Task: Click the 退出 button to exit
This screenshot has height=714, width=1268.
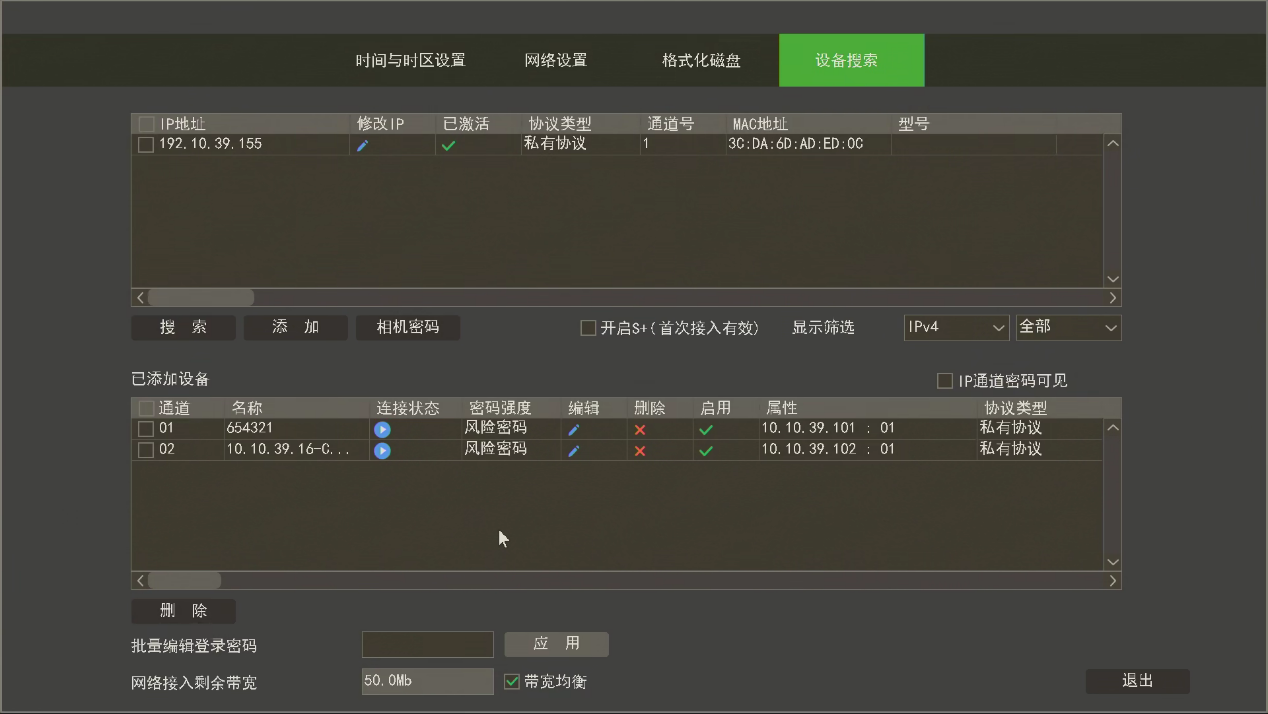Action: 1137,680
